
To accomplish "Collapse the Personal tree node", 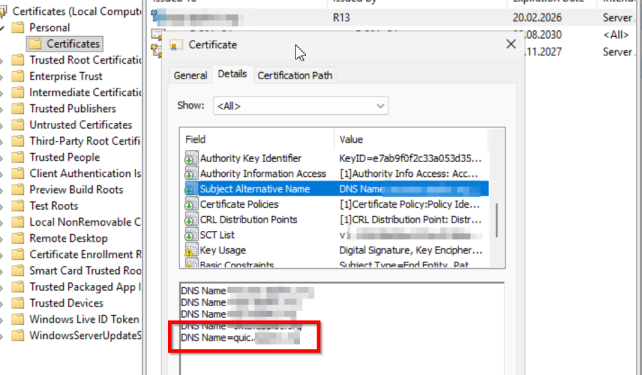I will (2, 28).
